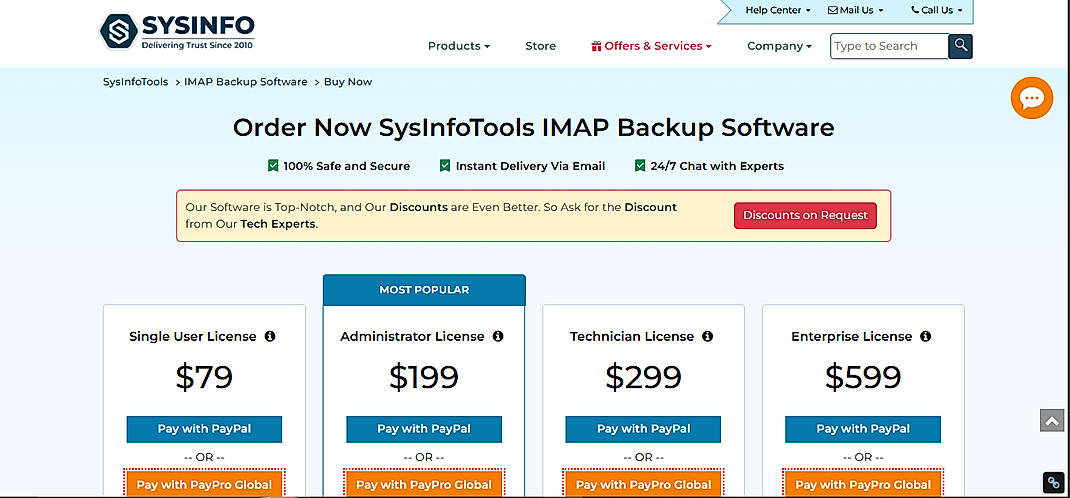This screenshot has width=1070, height=498.
Task: Click the SysInfo logo
Action: (177, 31)
